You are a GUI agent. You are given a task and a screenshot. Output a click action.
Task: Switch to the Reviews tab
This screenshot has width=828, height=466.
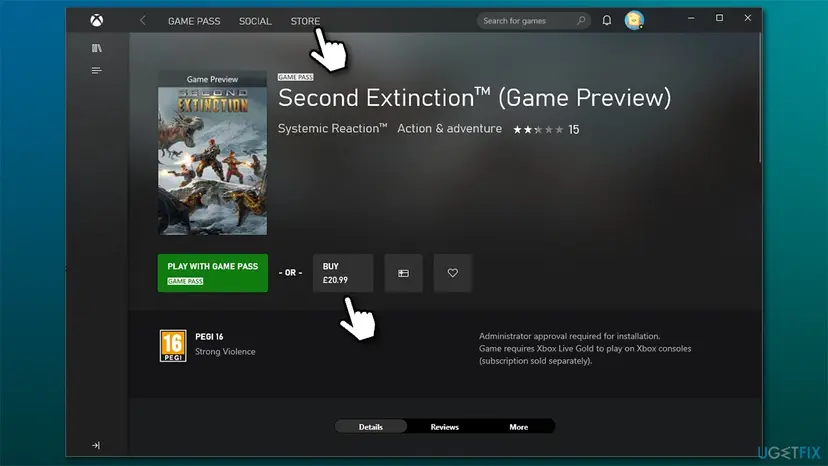[x=445, y=426]
